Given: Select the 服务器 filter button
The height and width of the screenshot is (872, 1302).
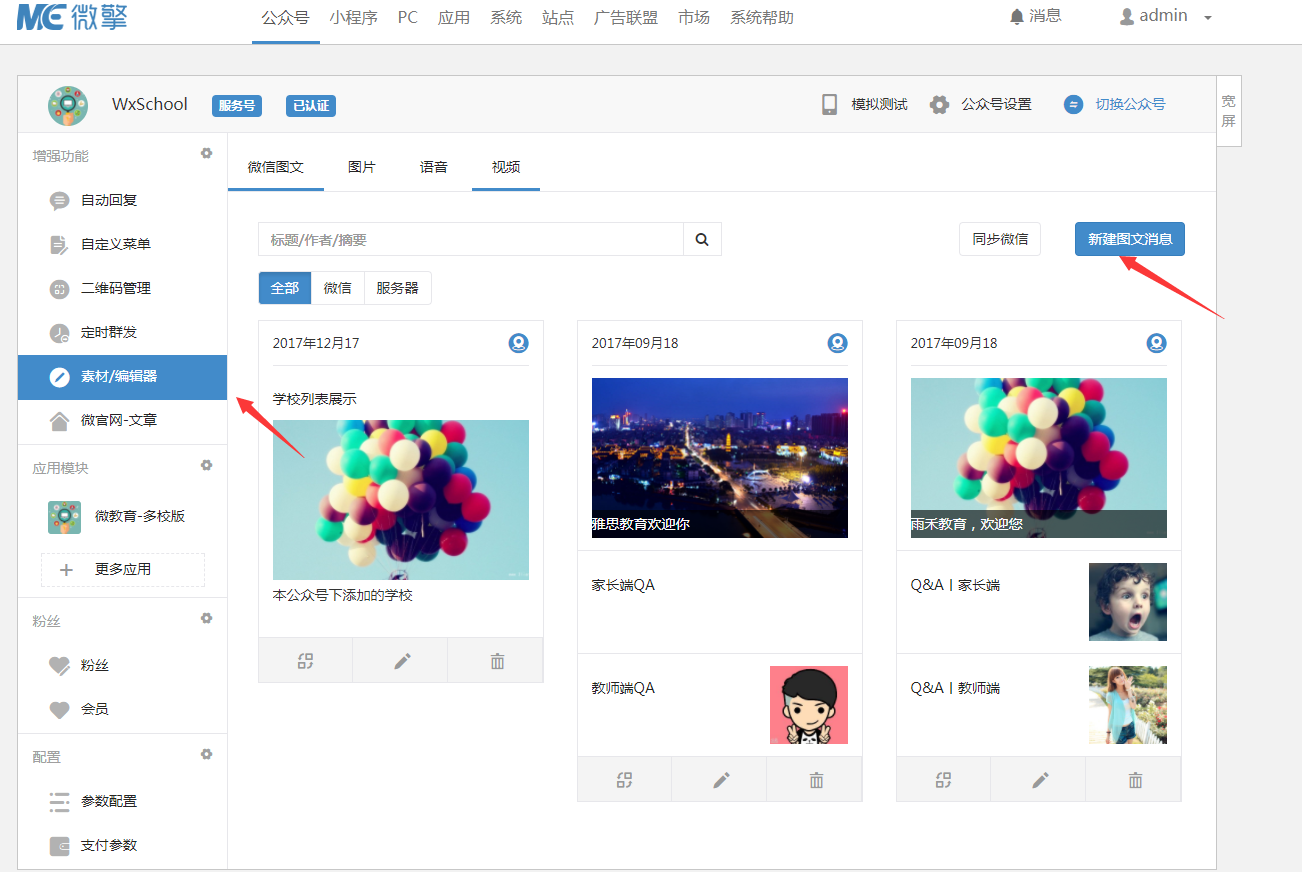Looking at the screenshot, I should (398, 288).
